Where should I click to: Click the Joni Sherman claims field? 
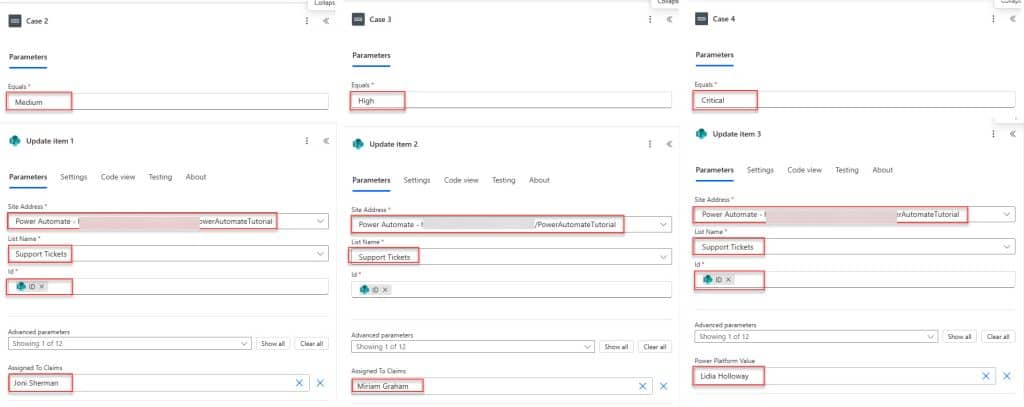tap(159, 383)
